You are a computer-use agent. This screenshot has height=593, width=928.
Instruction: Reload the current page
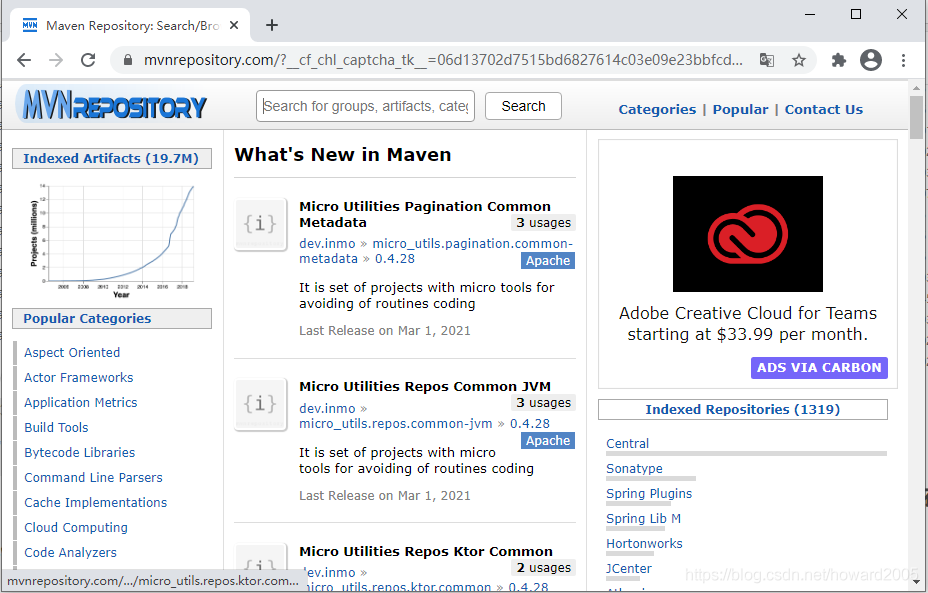point(88,60)
